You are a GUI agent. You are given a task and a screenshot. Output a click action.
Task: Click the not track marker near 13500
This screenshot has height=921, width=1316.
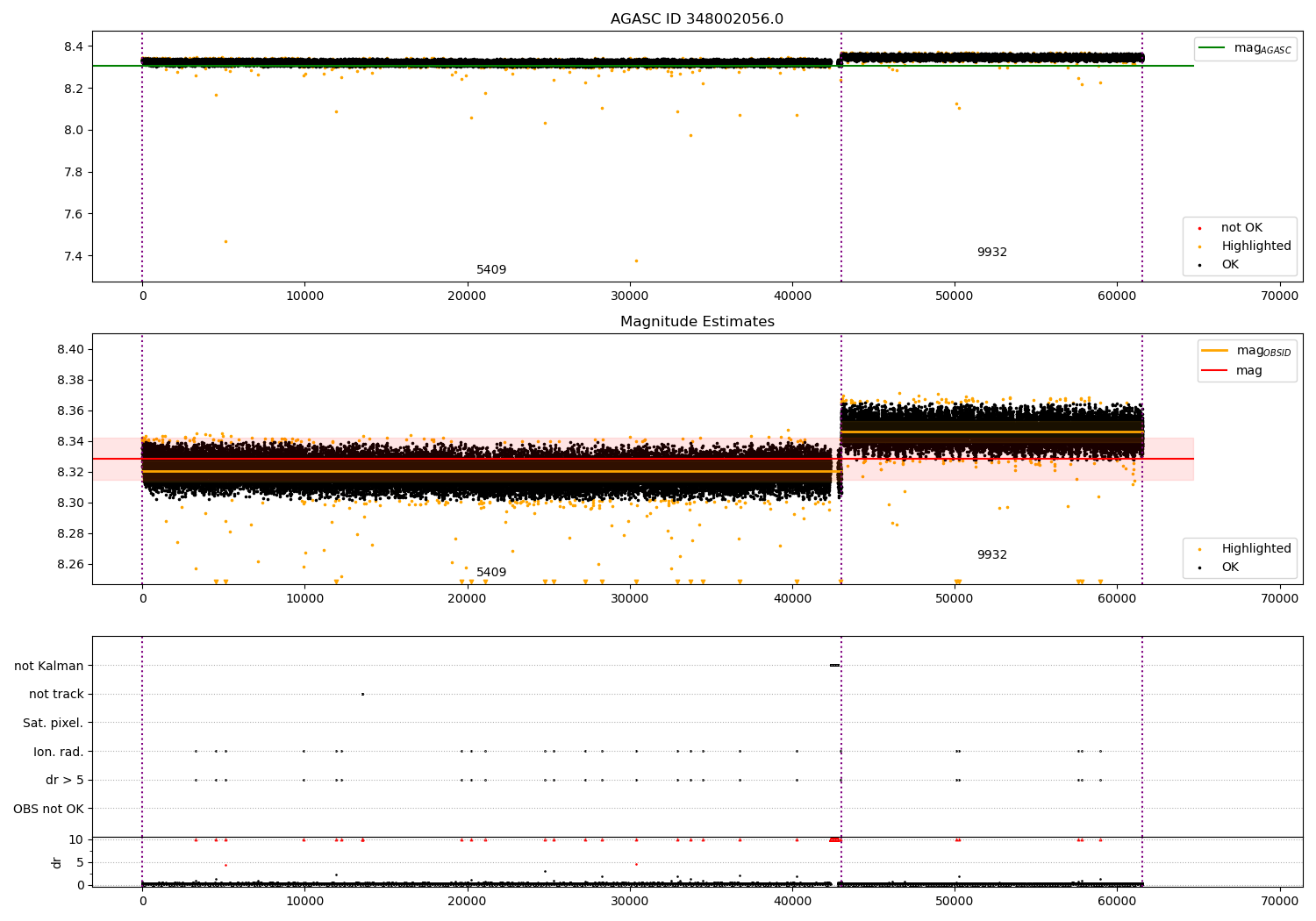click(x=362, y=694)
